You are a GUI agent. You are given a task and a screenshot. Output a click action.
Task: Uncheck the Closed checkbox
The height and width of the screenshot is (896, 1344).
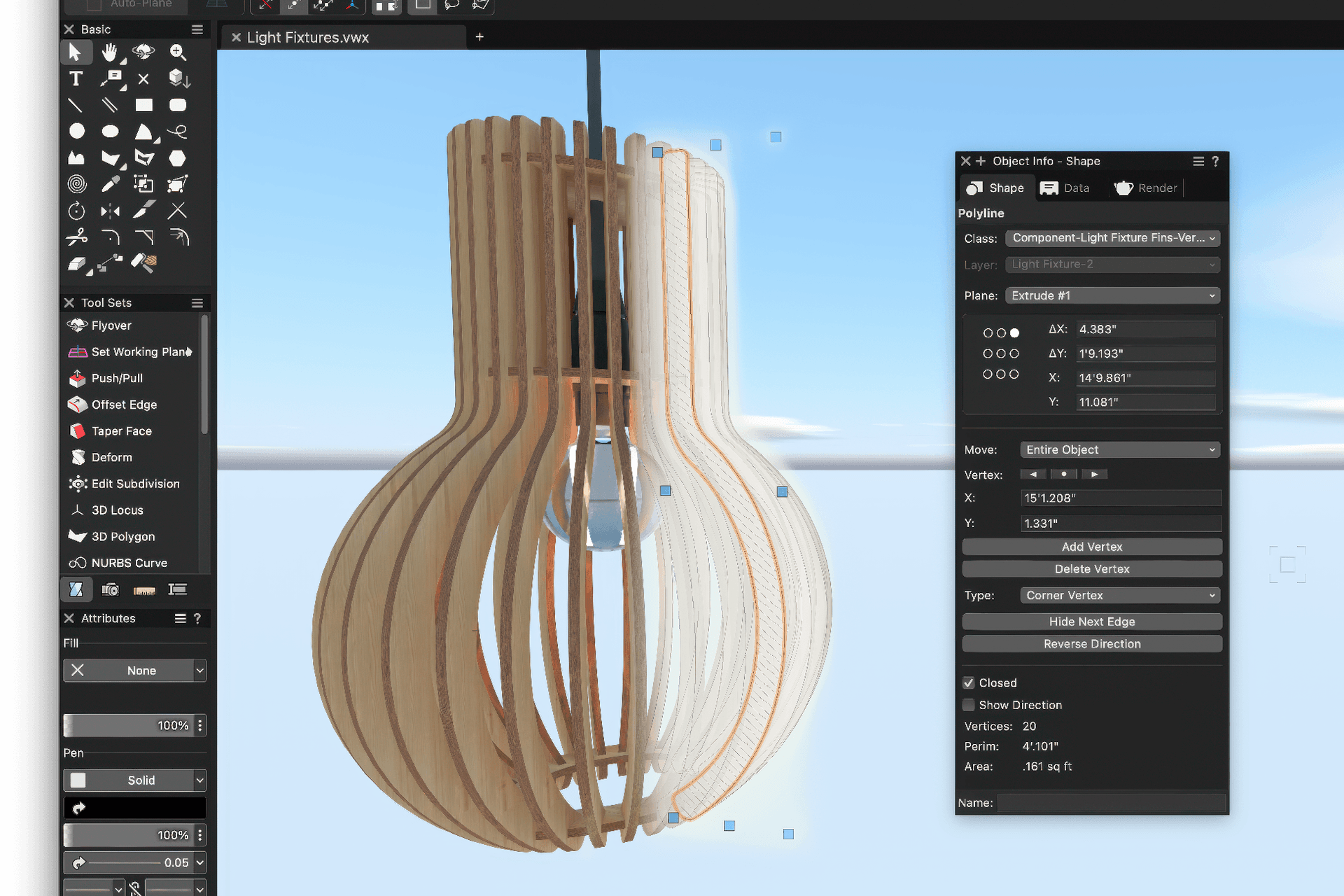[969, 682]
